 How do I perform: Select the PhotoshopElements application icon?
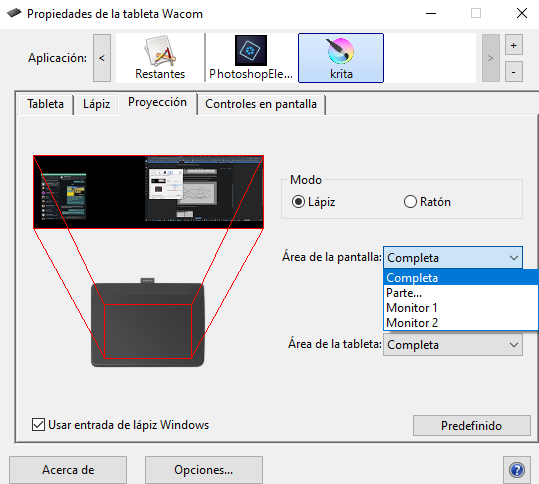click(x=251, y=58)
